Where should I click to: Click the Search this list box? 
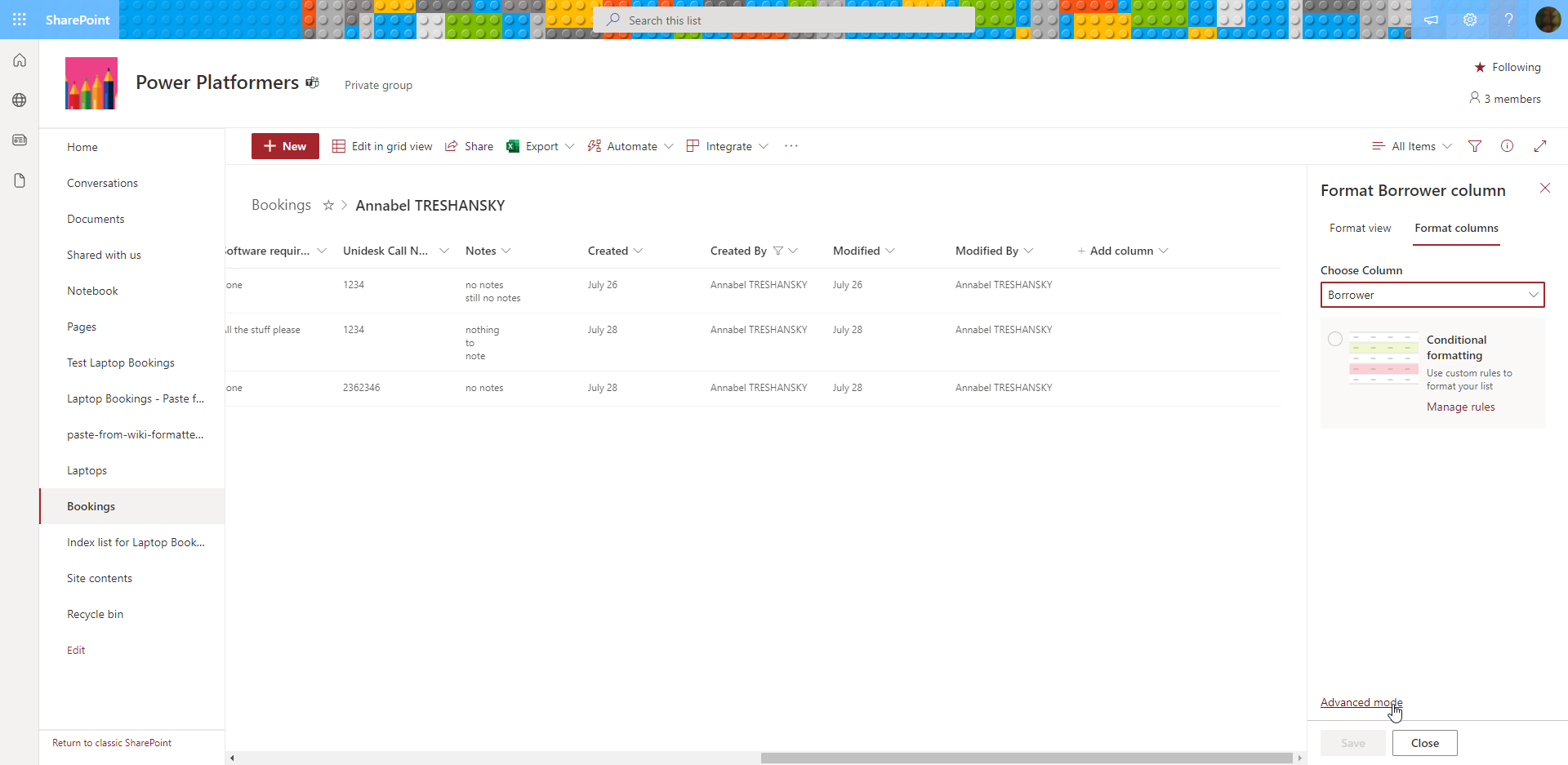[784, 20]
